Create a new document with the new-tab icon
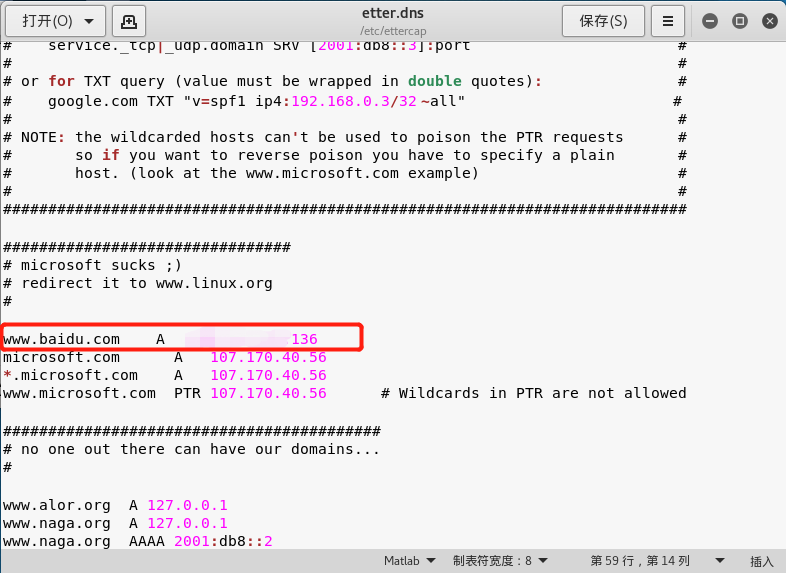Image resolution: width=786 pixels, height=573 pixels. (x=129, y=21)
